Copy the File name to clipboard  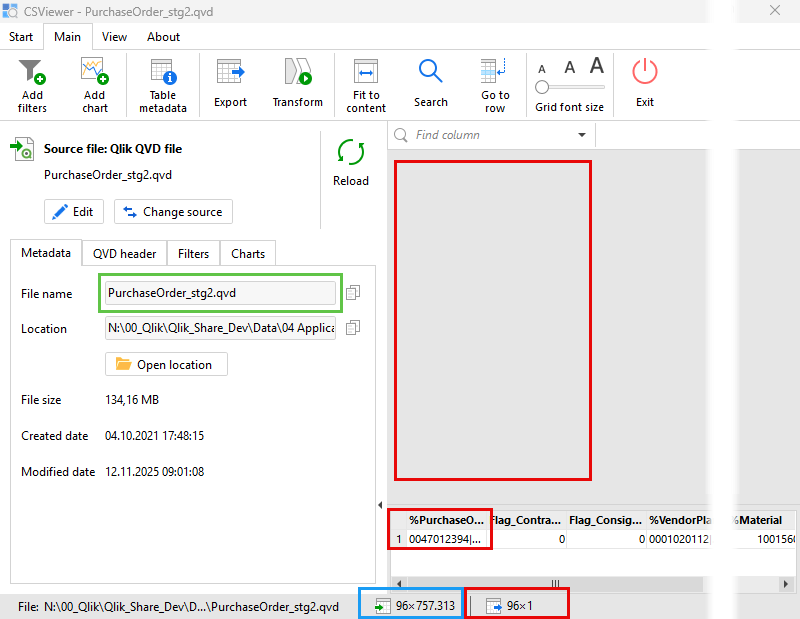point(353,292)
